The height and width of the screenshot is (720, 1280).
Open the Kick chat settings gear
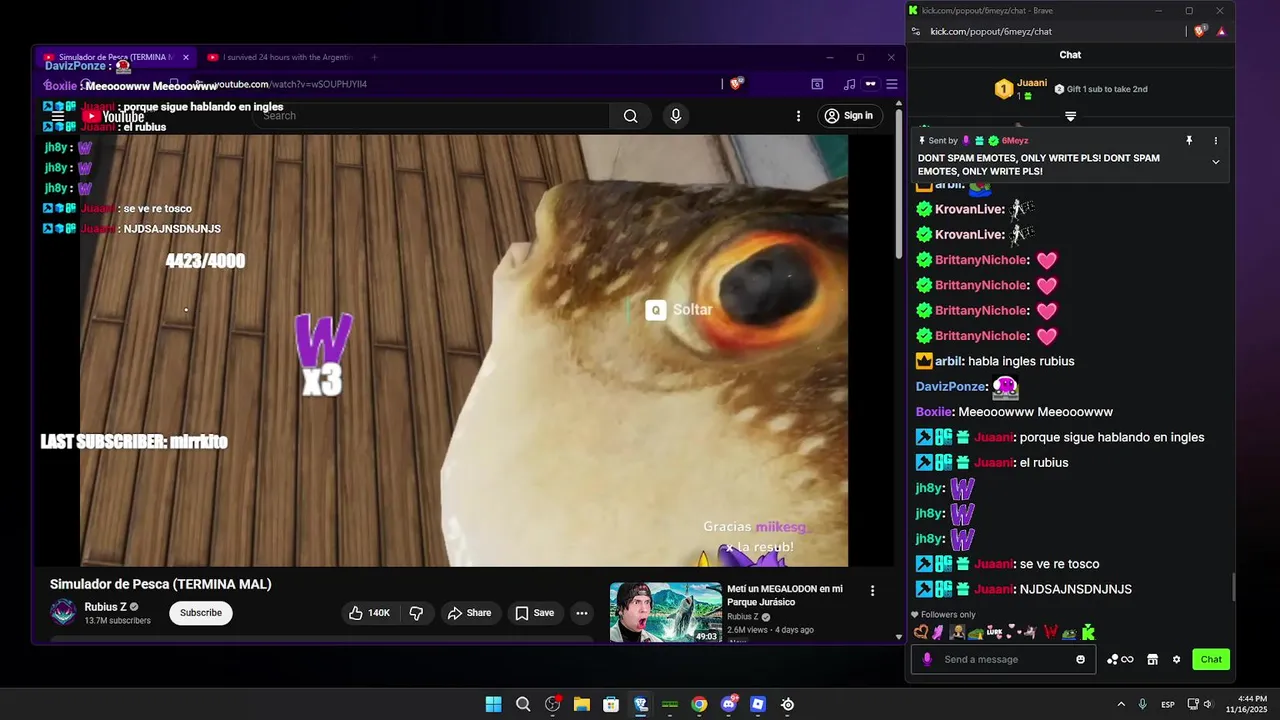pyautogui.click(x=1176, y=659)
